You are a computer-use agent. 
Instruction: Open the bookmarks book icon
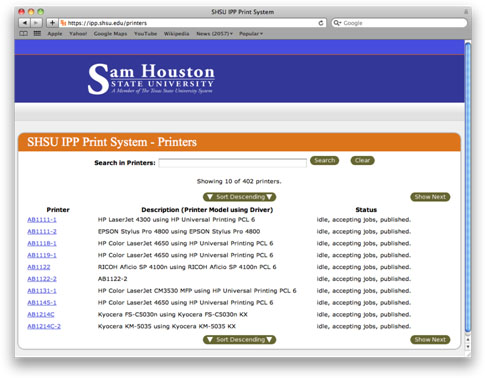click(x=23, y=33)
